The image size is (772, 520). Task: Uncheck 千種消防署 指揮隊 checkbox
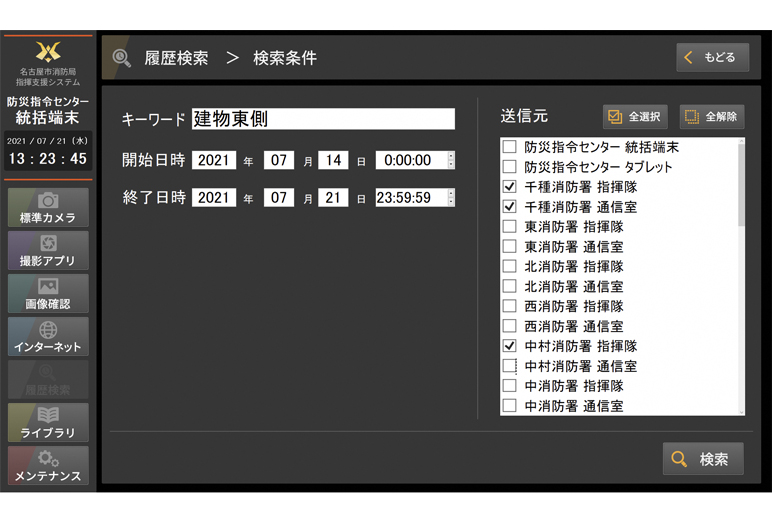(x=510, y=187)
